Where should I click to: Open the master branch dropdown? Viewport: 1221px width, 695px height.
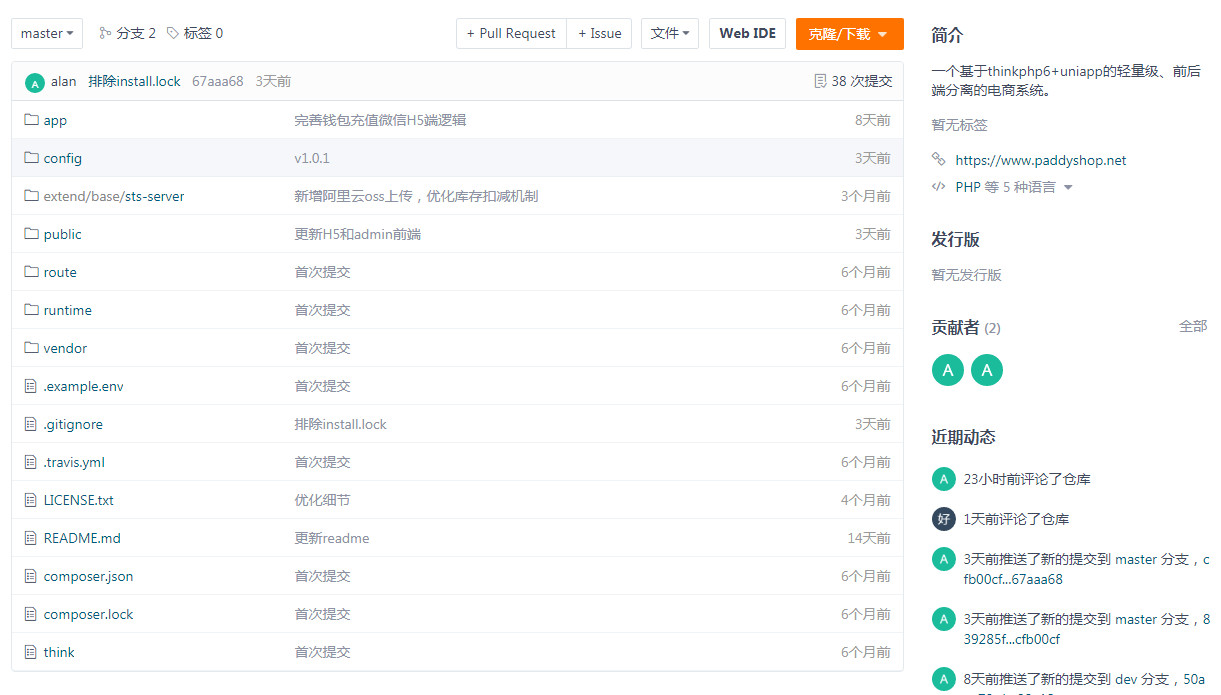tap(46, 32)
